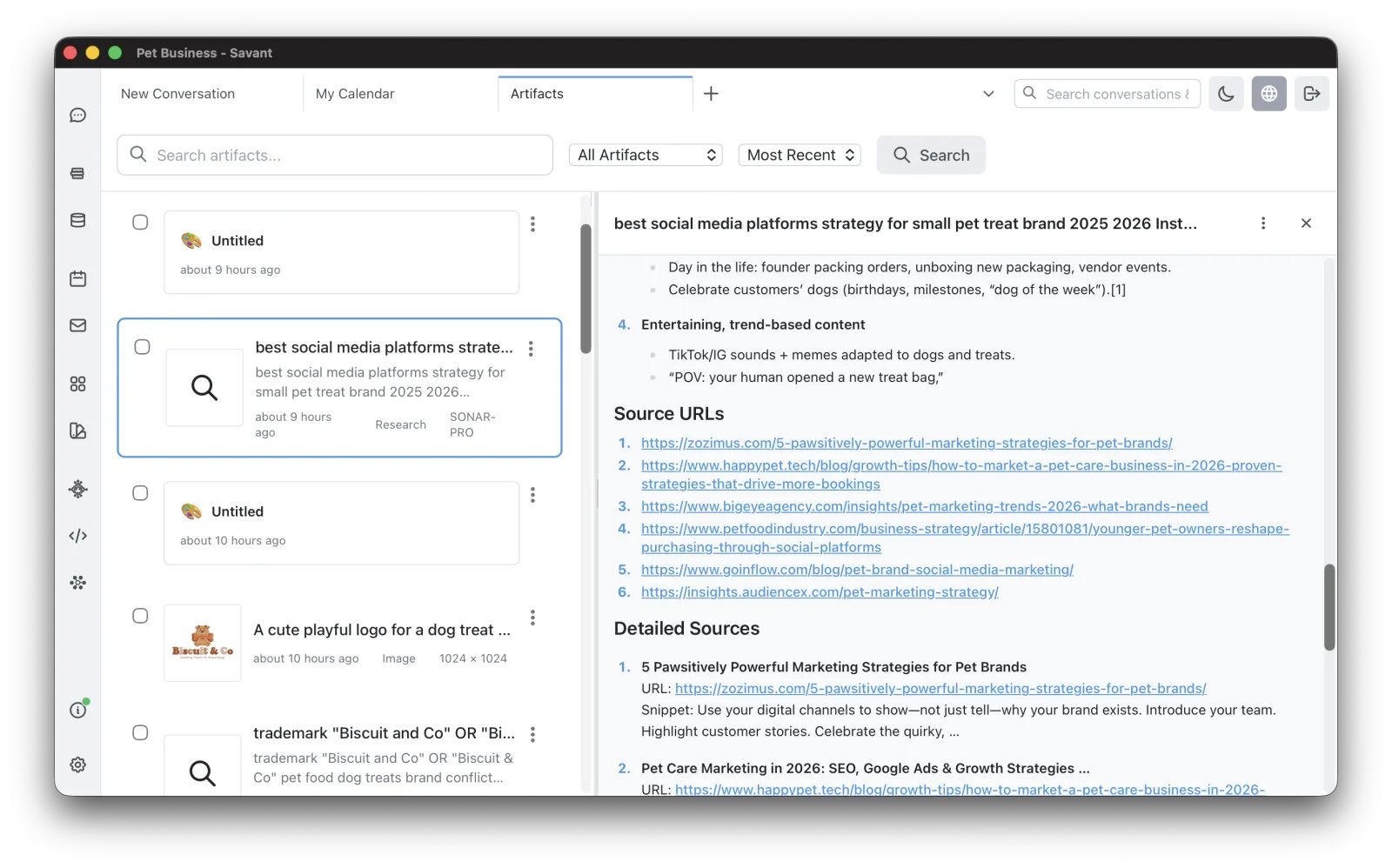Open the chat conversations sidebar icon
This screenshot has width=1392, height=868.
(x=78, y=116)
